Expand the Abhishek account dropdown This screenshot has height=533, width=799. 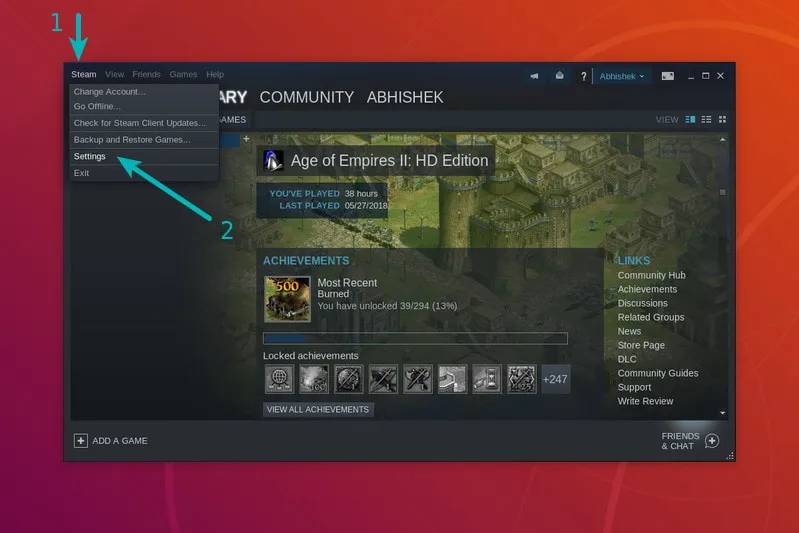click(622, 76)
